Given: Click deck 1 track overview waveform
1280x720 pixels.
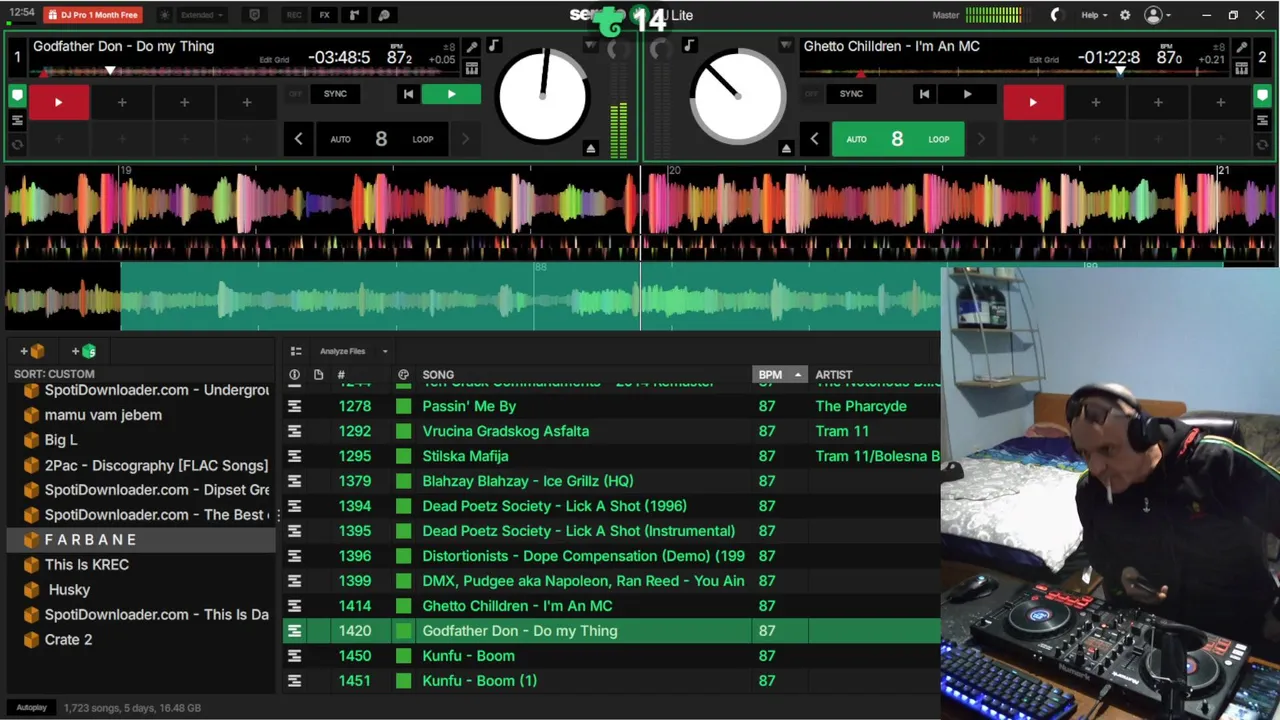Looking at the screenshot, I should pos(245,72).
